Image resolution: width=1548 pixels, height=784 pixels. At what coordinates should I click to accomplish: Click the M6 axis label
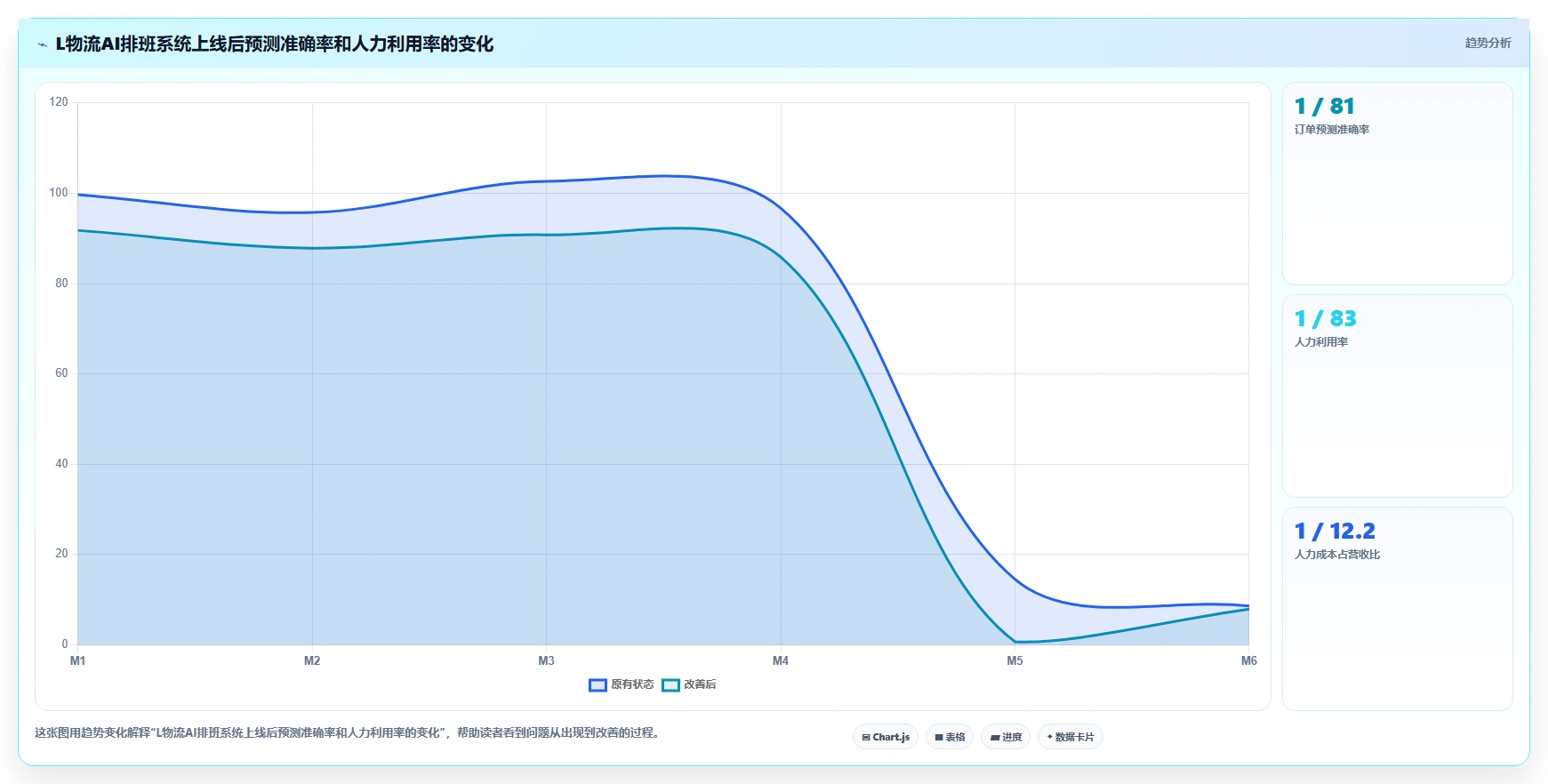tap(1249, 660)
